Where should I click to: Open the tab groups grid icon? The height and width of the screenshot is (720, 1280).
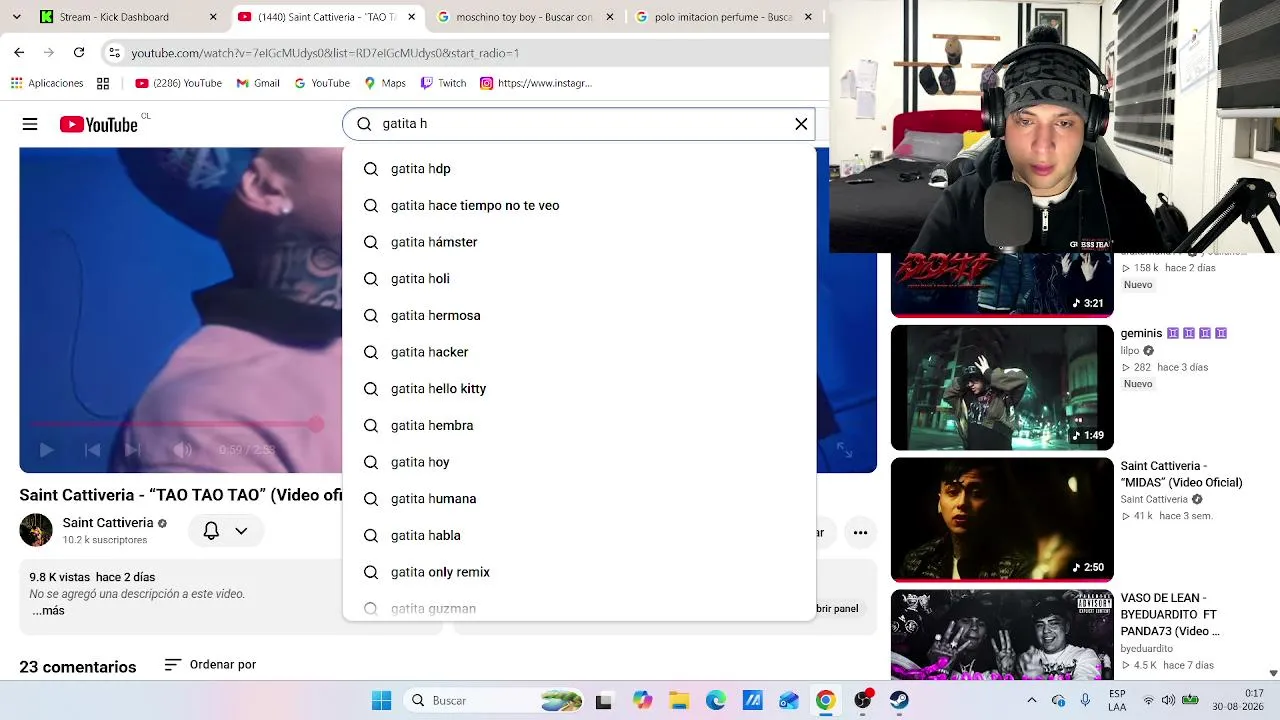(x=103, y=83)
